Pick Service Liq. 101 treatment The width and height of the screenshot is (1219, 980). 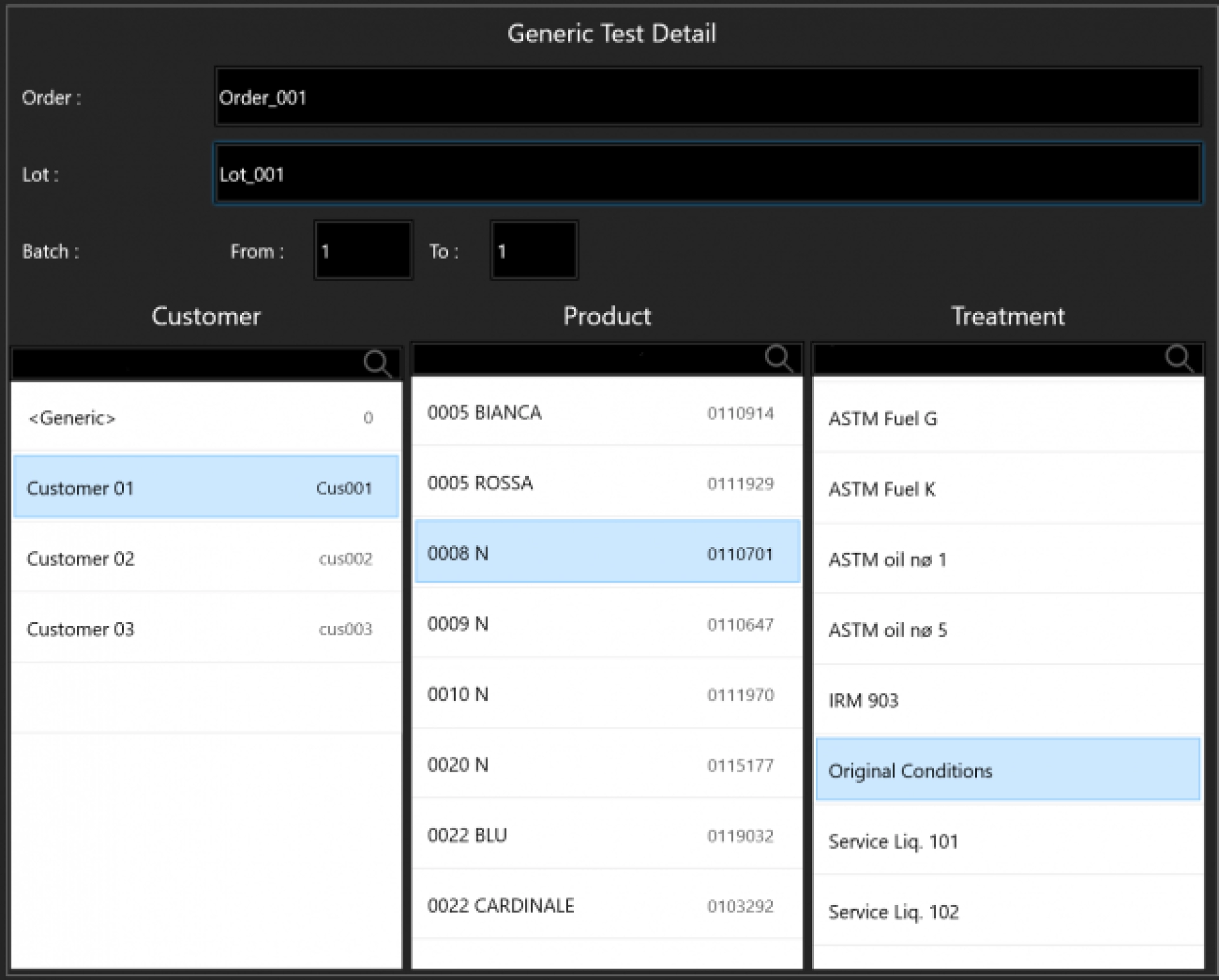1008,842
